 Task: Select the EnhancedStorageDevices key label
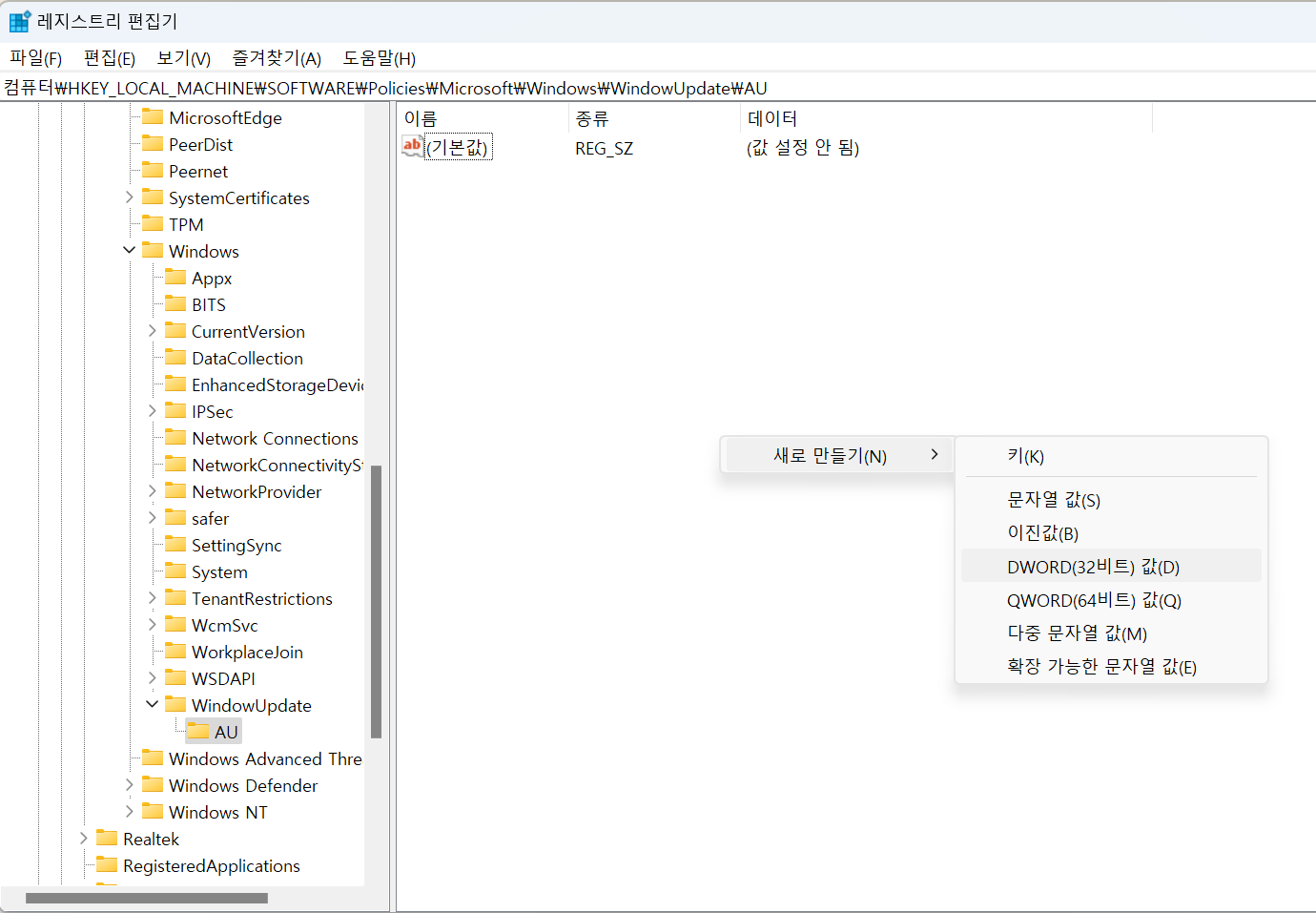coord(278,384)
